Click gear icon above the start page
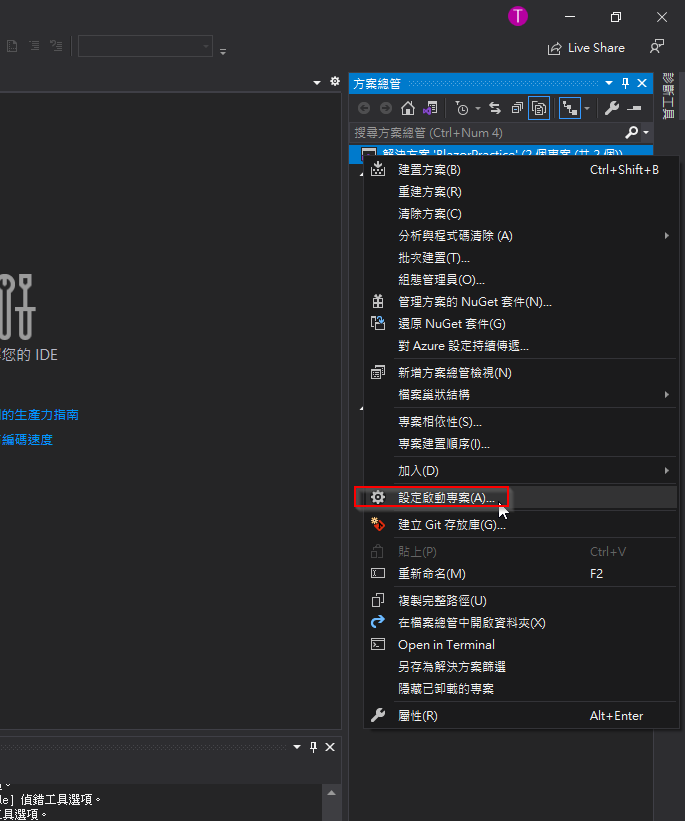685x821 pixels. (335, 81)
